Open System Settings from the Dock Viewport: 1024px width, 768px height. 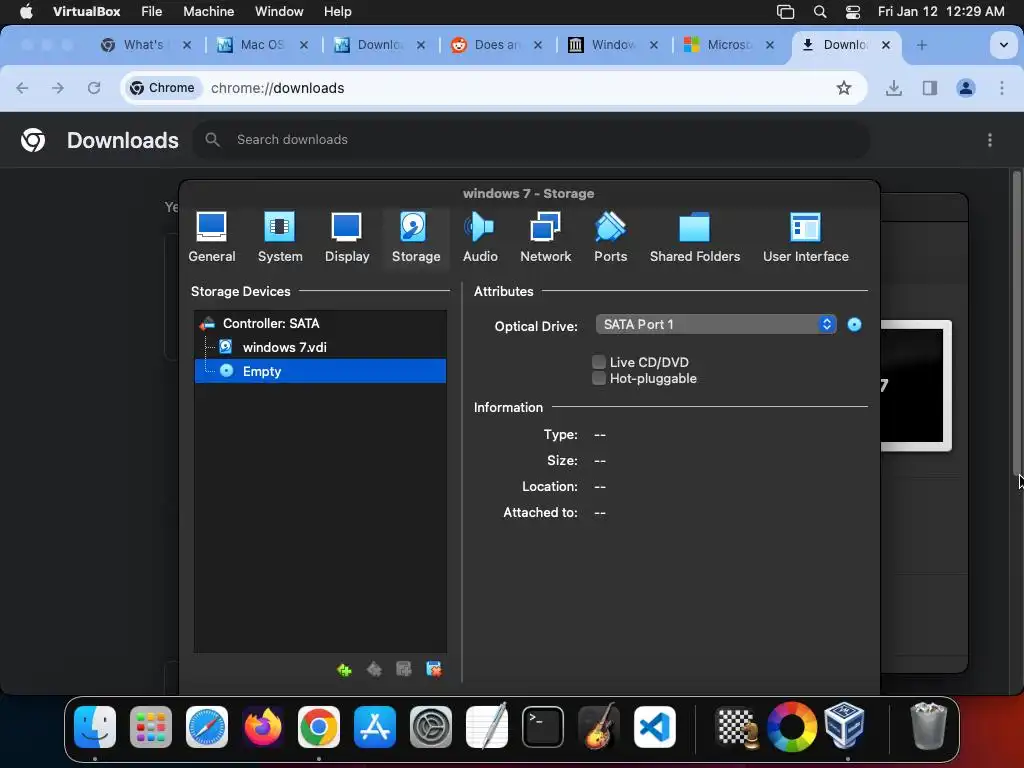431,727
